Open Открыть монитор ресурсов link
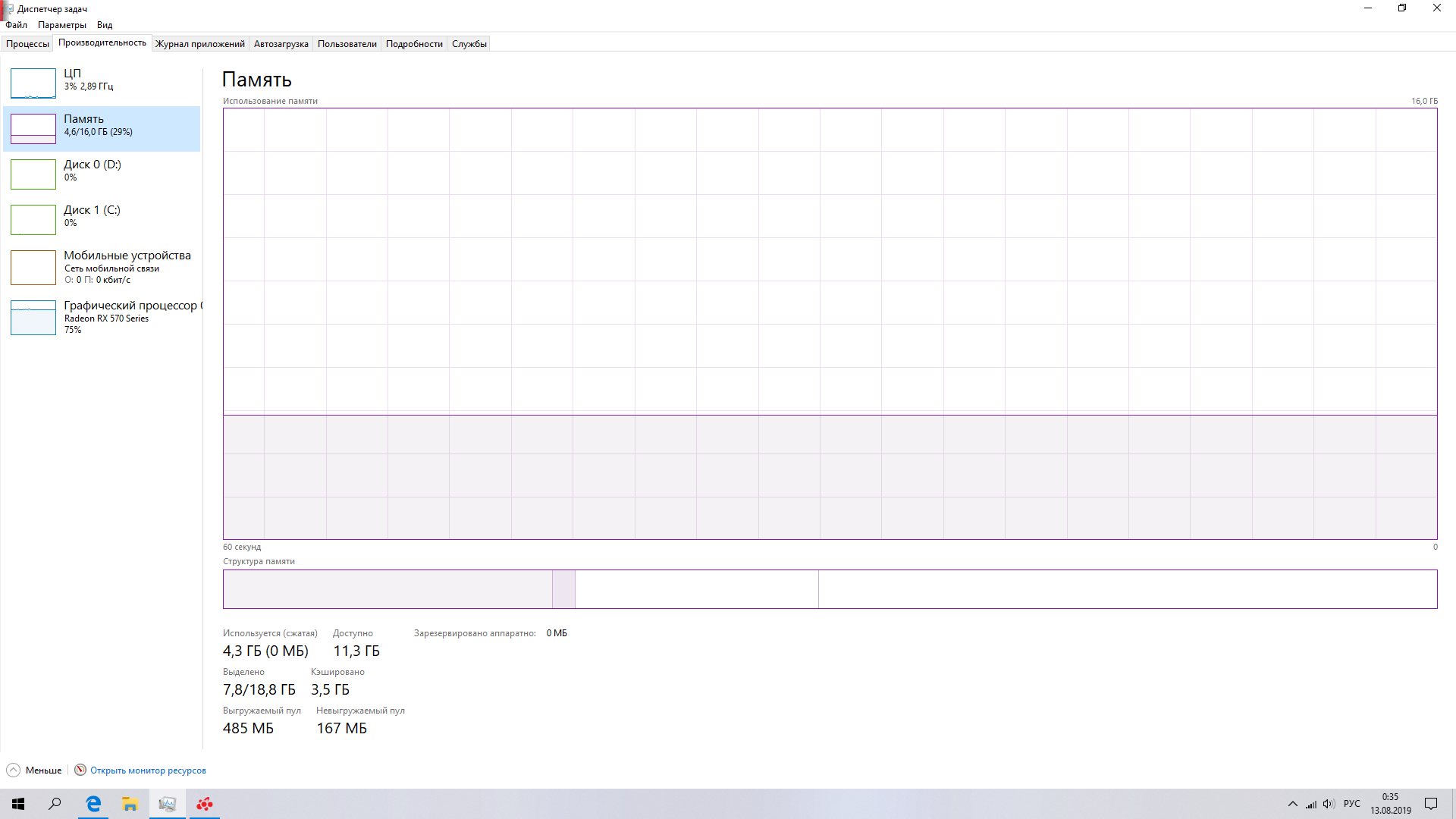 (x=148, y=770)
